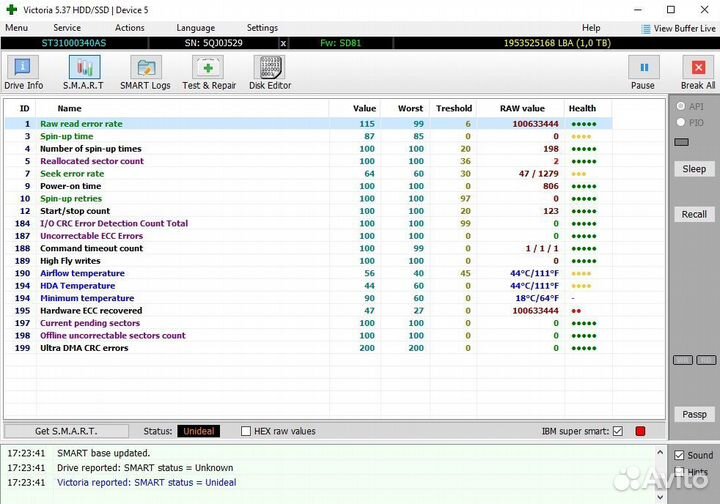
Task: Expand the Actions menu
Action: point(129,28)
